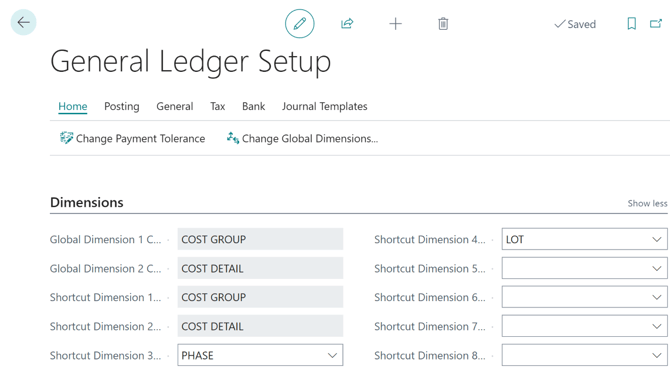The height and width of the screenshot is (373, 670).
Task: Delete record with the trash icon
Action: click(x=443, y=23)
